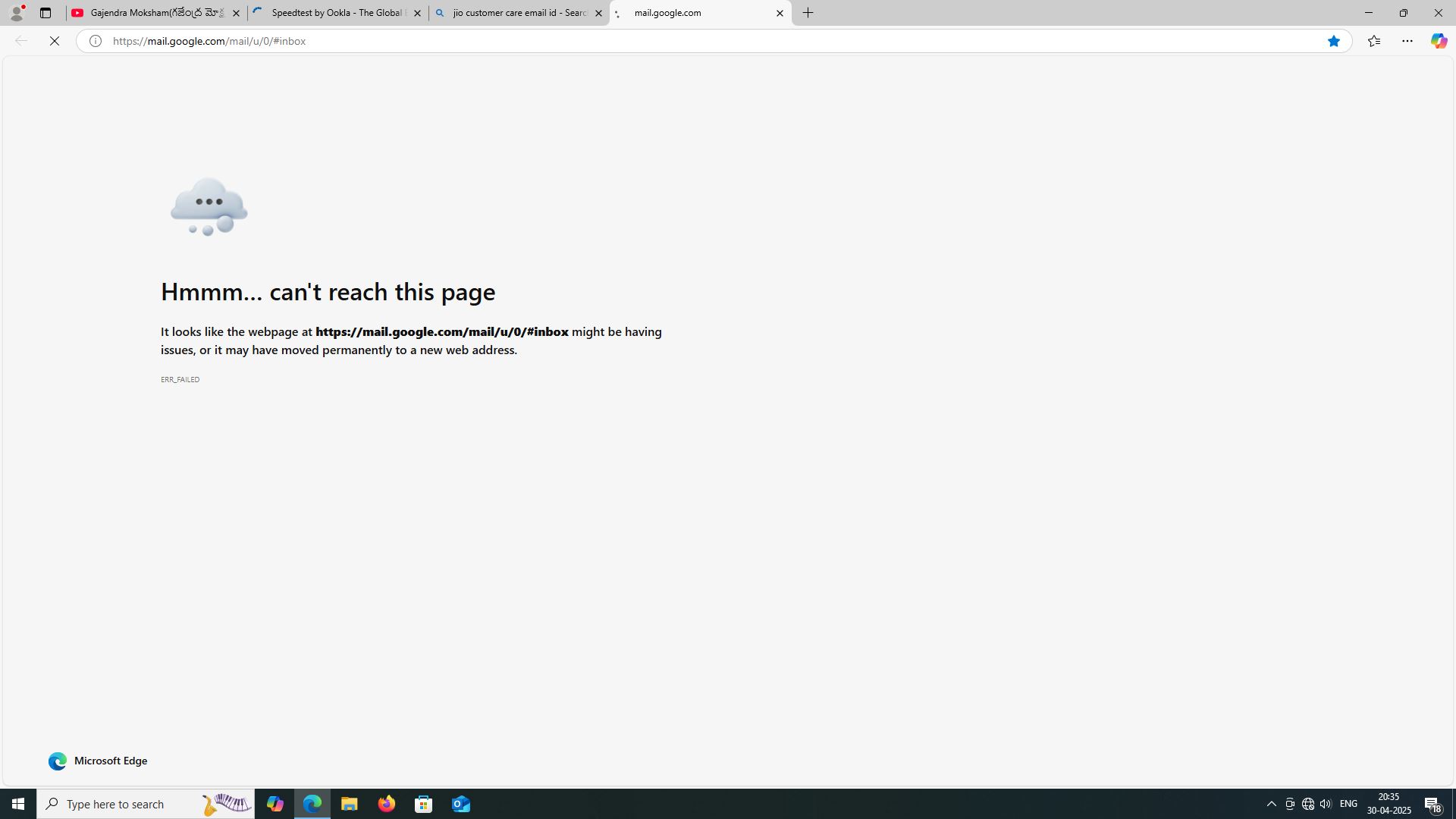
Task: Launch Outlook from the taskbar
Action: 461,804
